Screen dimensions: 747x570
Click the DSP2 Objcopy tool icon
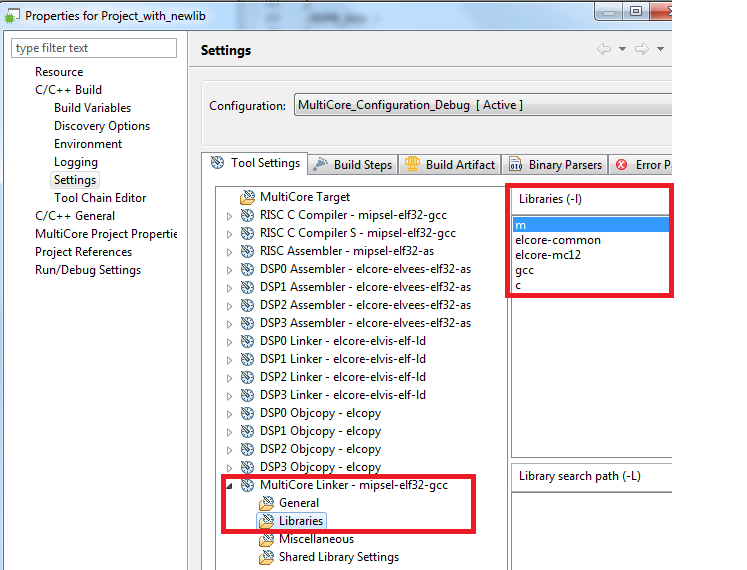pos(247,449)
